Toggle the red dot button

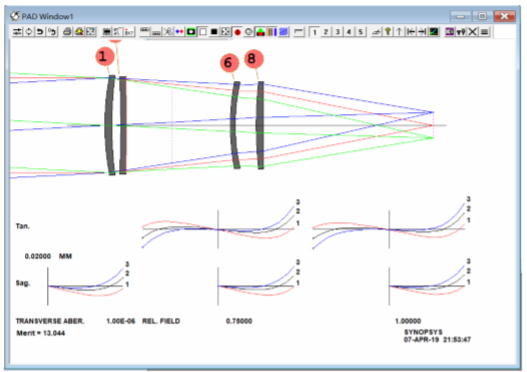click(x=238, y=32)
